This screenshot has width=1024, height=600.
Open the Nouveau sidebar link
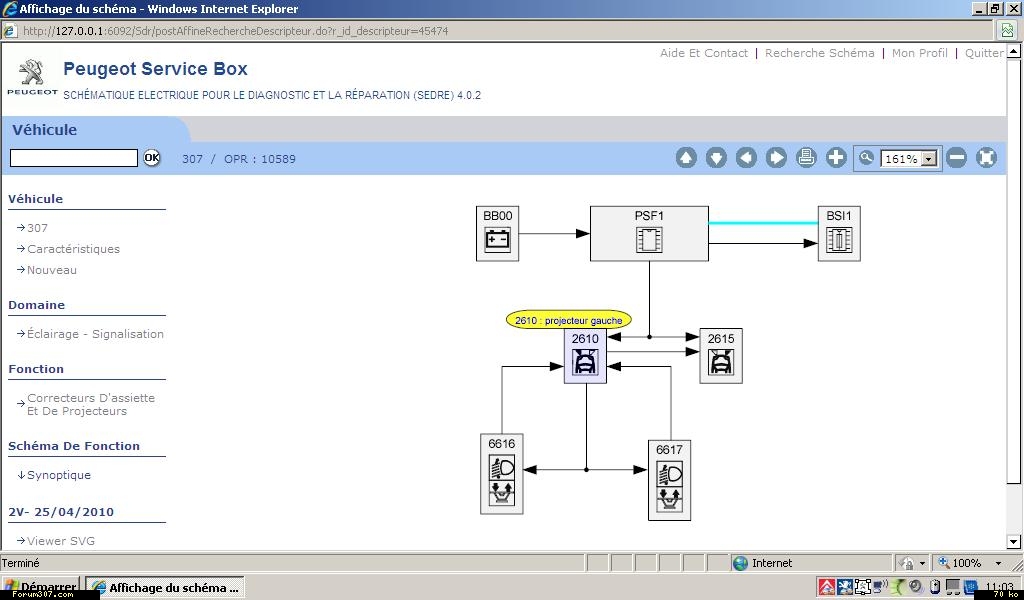[52, 270]
